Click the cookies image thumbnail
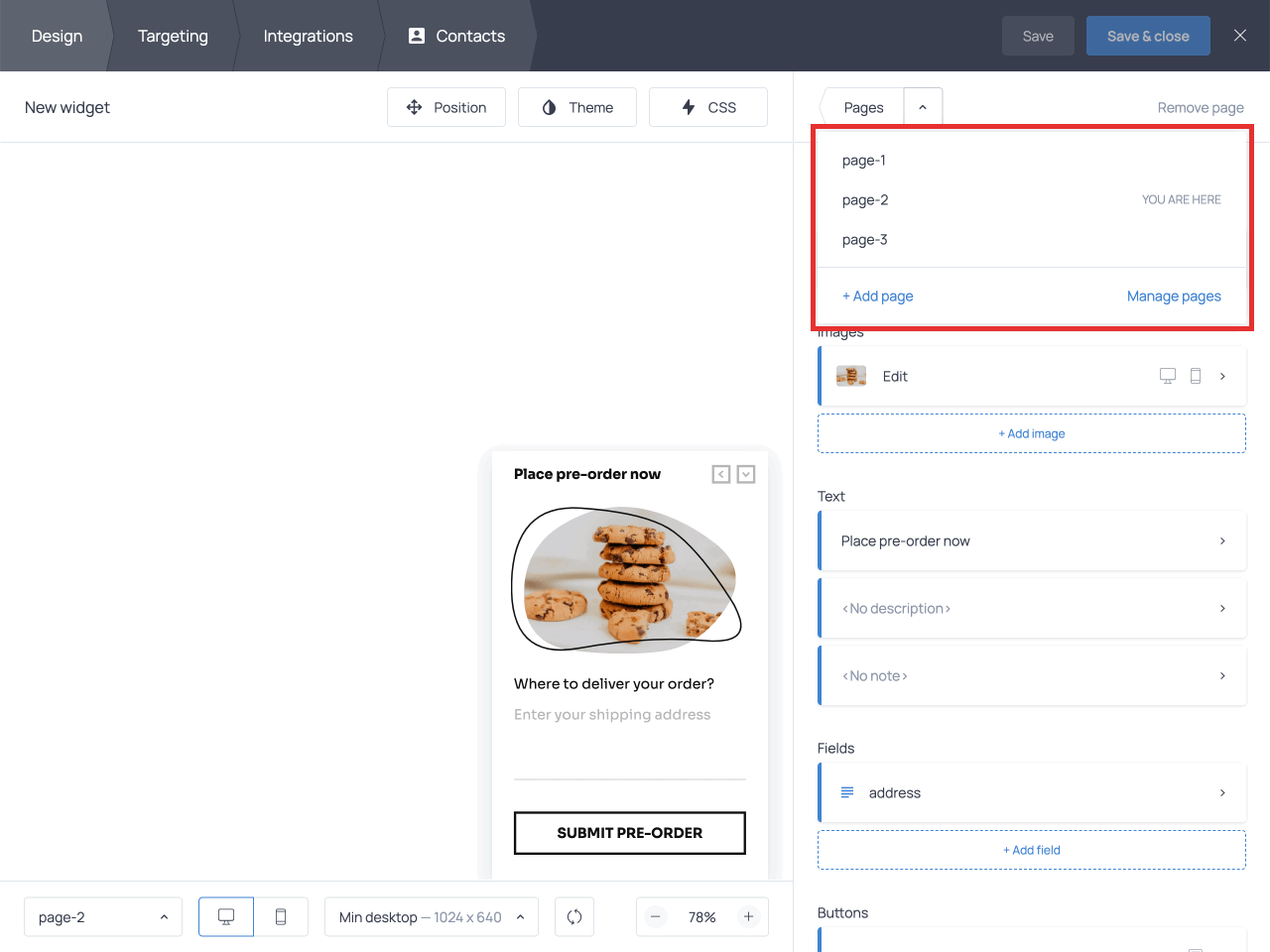 (x=850, y=376)
